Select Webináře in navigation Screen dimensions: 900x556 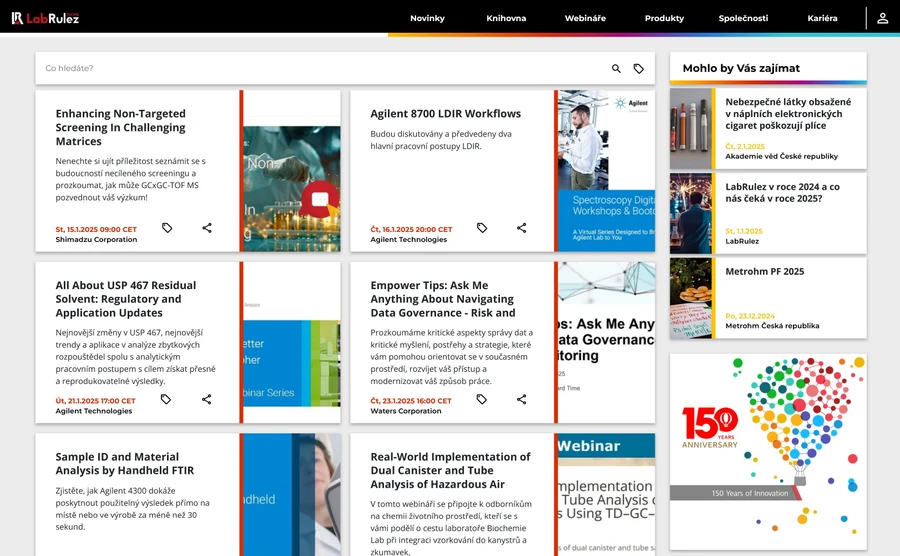pyautogui.click(x=585, y=18)
